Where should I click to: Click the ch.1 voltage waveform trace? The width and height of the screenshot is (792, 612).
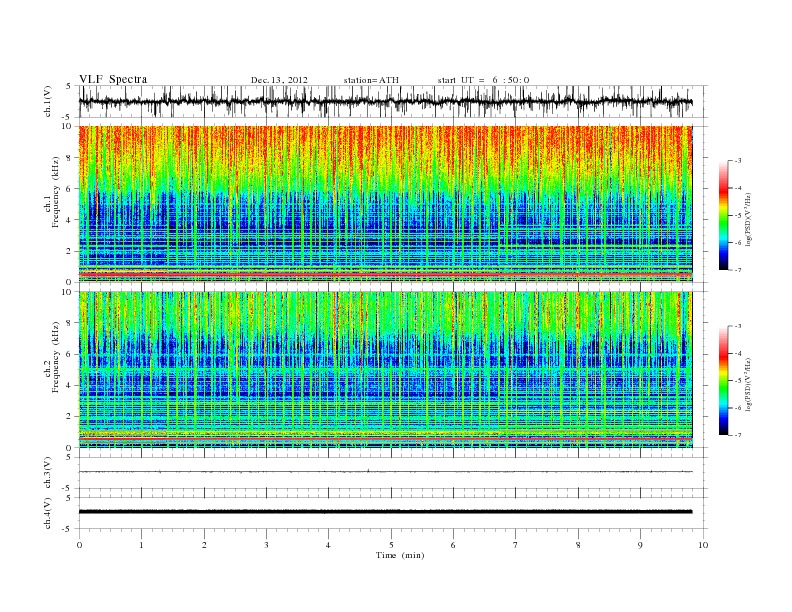point(386,102)
